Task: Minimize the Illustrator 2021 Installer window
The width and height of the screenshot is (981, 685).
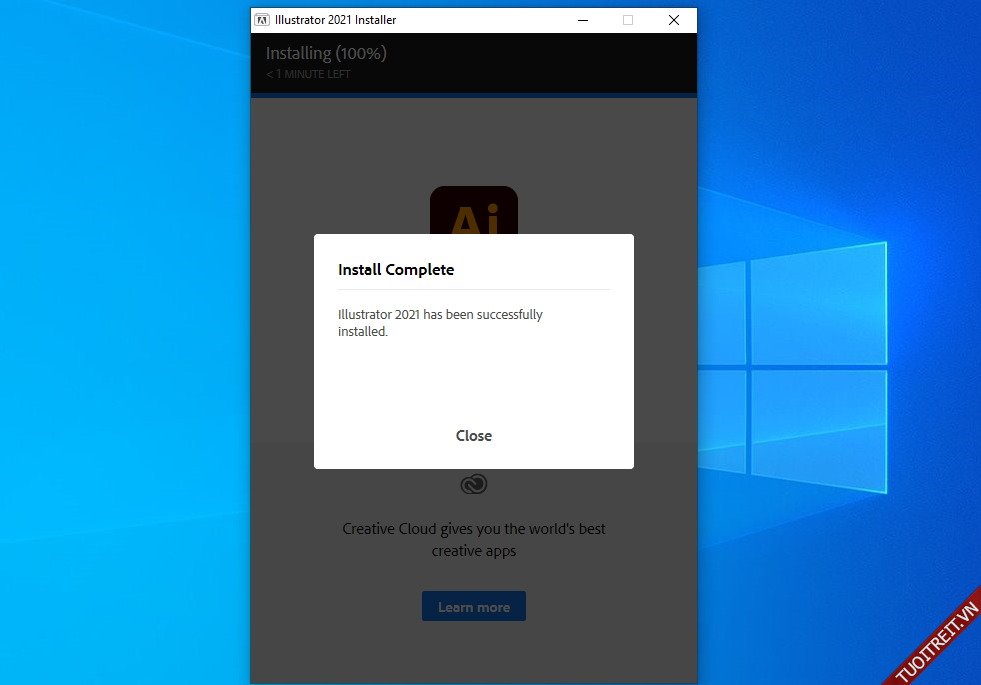Action: (582, 20)
